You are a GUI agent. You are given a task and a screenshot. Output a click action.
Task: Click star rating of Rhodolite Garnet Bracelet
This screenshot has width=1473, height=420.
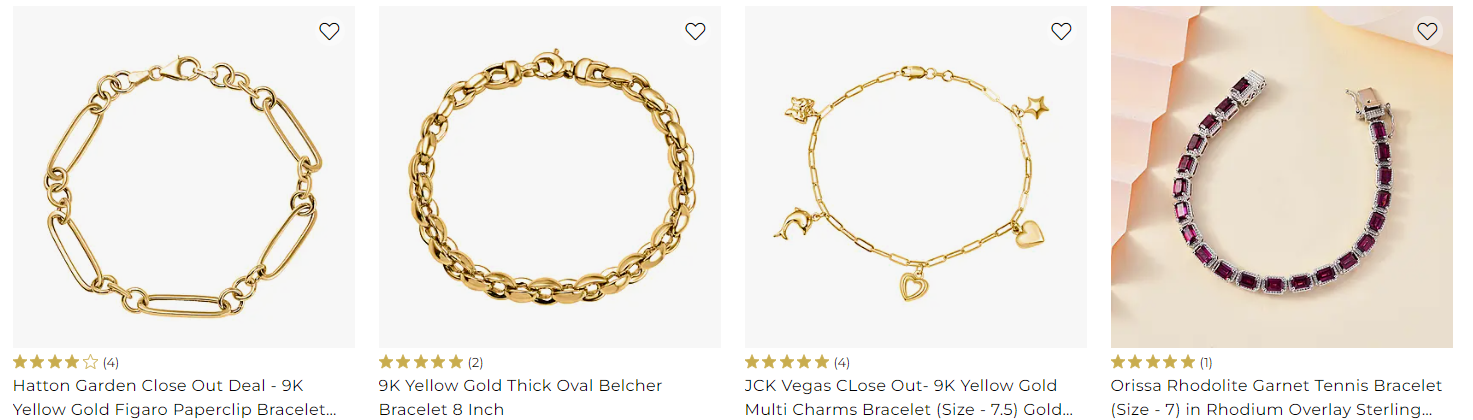pos(1154,362)
